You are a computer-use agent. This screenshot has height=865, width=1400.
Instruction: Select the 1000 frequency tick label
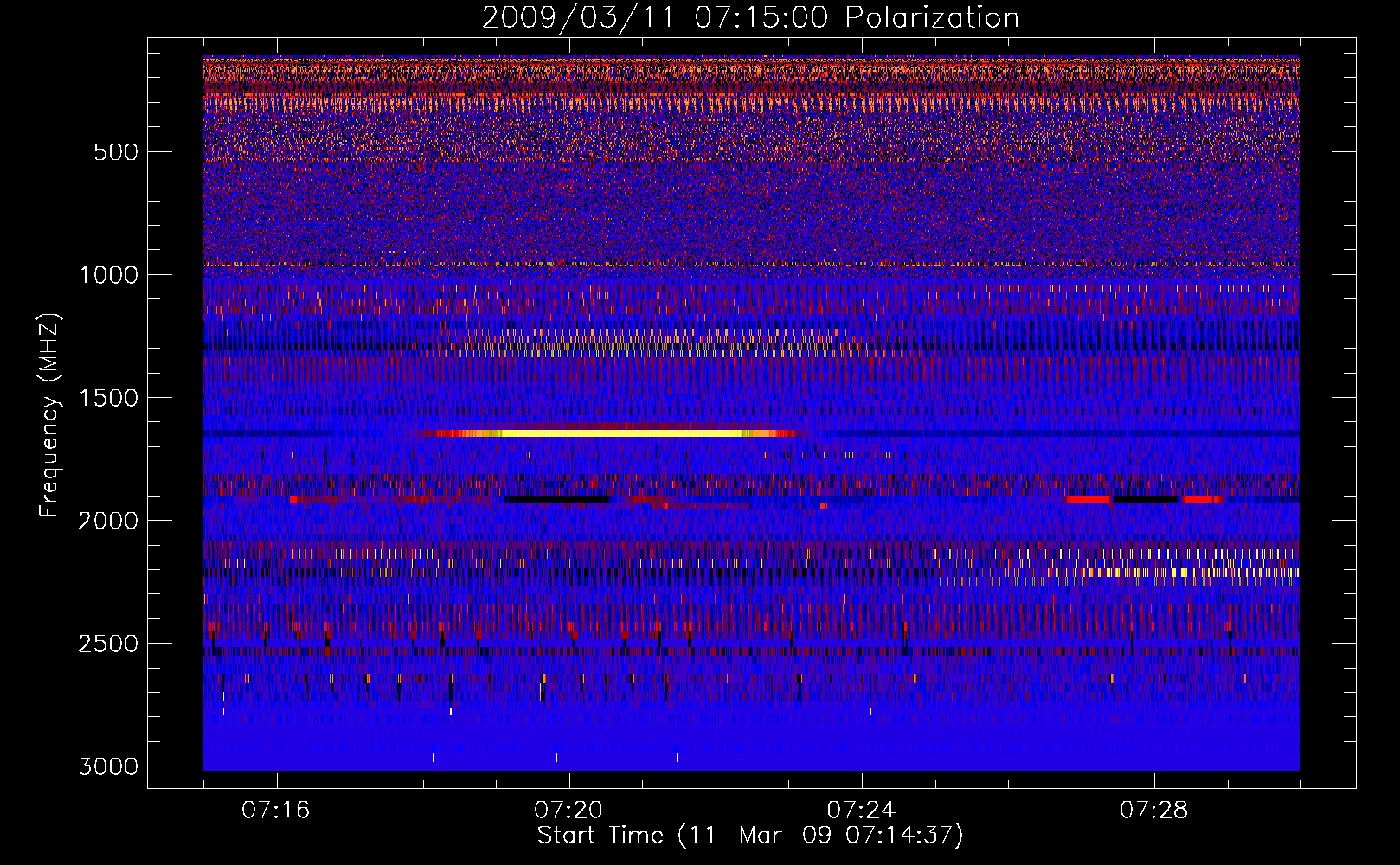pos(108,275)
